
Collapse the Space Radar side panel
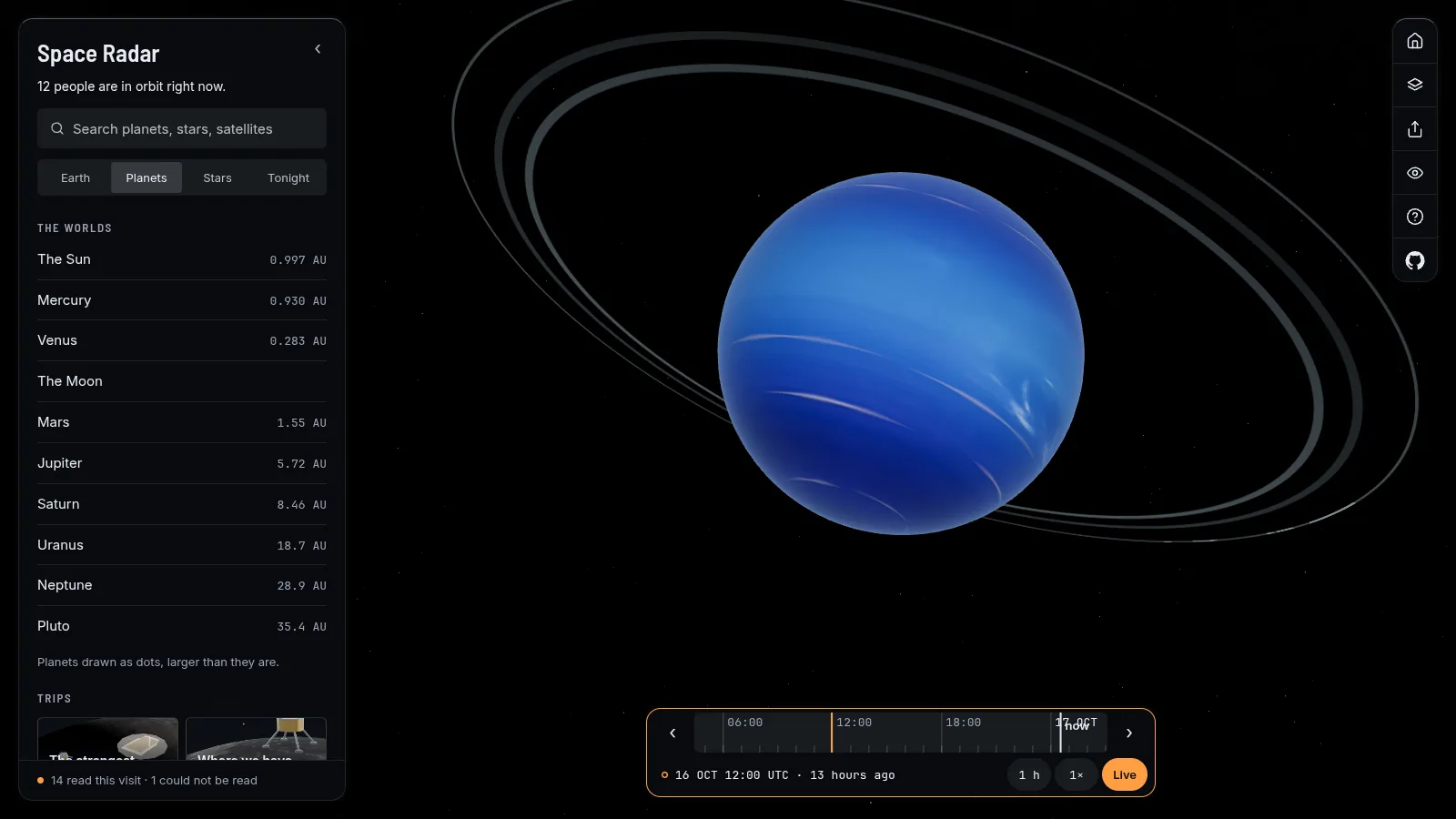pos(318,49)
